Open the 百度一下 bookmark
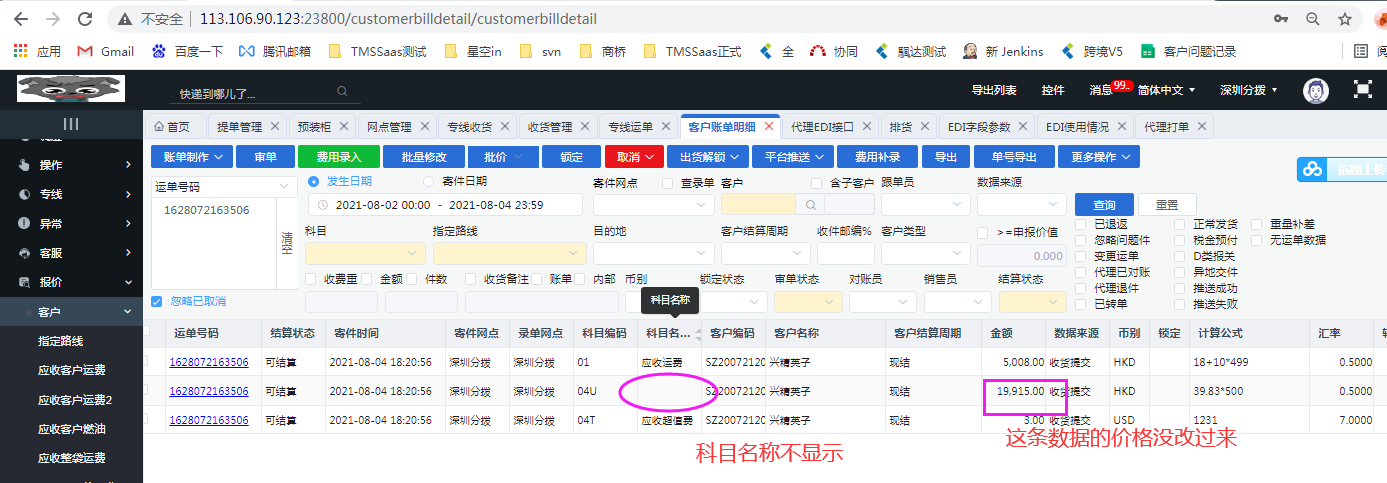Image resolution: width=1387 pixels, height=483 pixels. [x=187, y=51]
